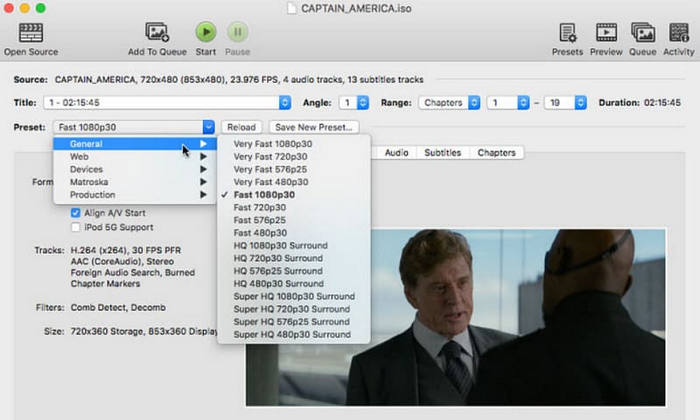Select the HQ 480p30 Surround preset
Screen dimensions: 700x420
294,283
